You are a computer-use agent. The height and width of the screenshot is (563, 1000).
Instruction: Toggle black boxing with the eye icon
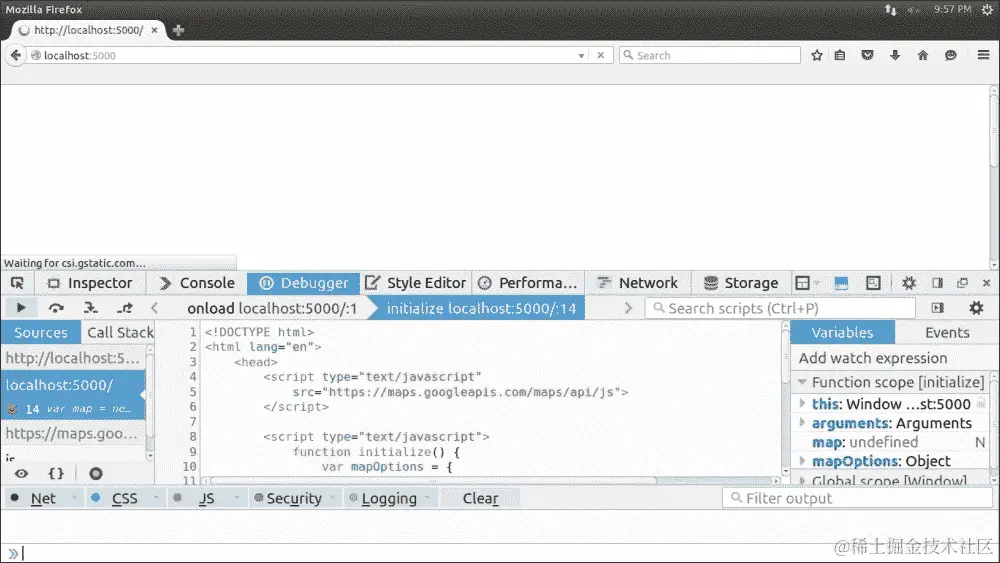click(x=21, y=474)
